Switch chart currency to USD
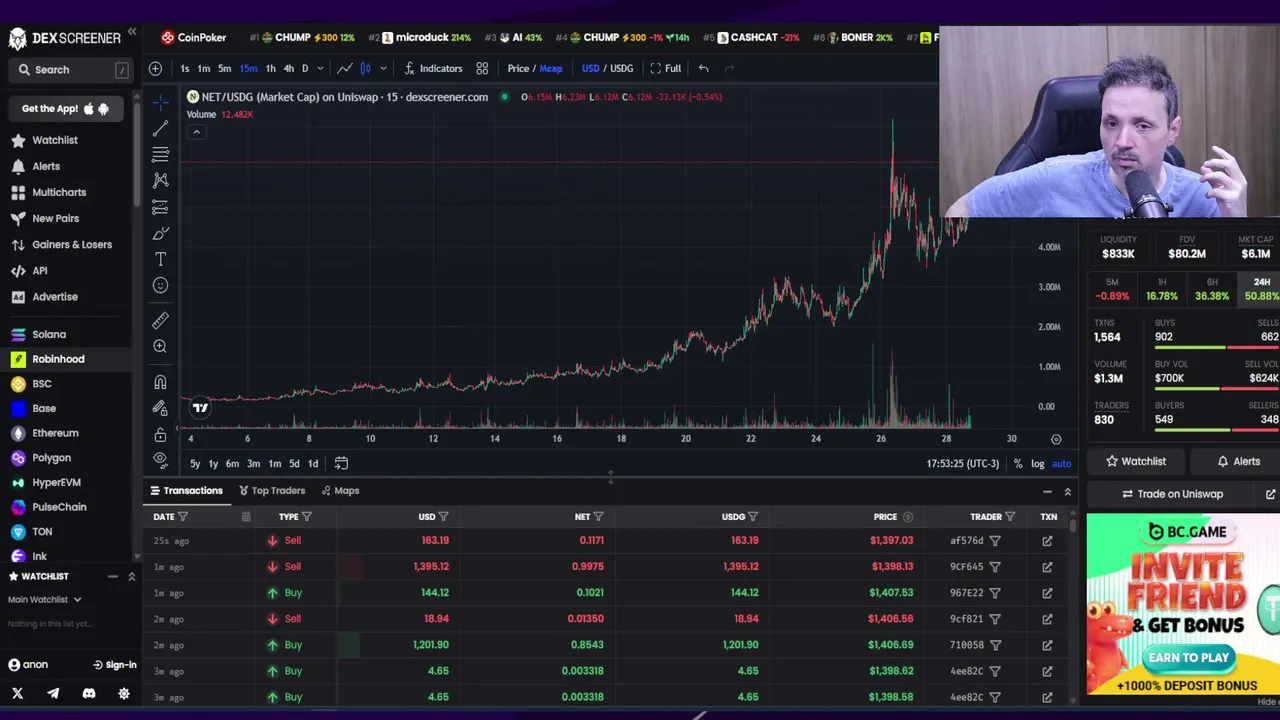The width and height of the screenshot is (1280, 720). [590, 68]
